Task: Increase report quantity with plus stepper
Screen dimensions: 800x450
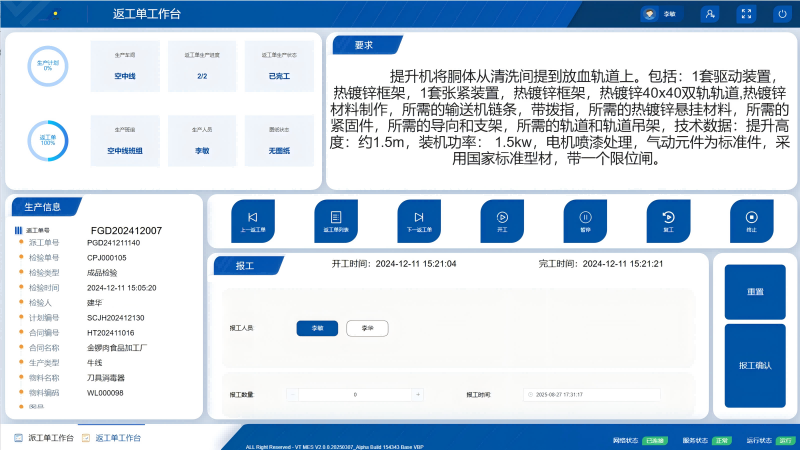Action: coord(418,395)
